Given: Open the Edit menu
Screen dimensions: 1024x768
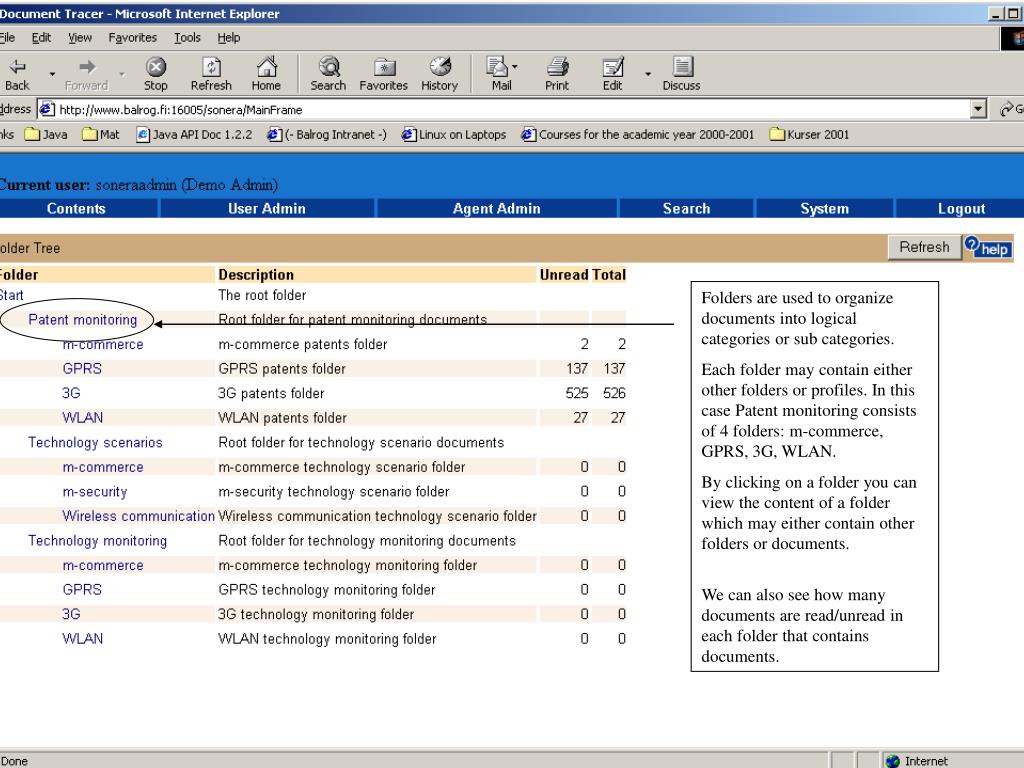Looking at the screenshot, I should click(x=41, y=38).
